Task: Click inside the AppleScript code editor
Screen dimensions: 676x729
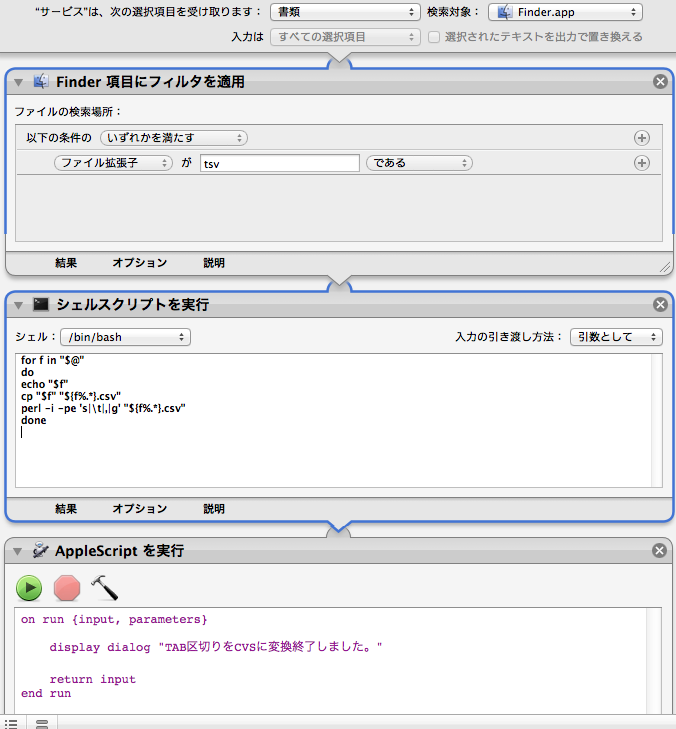Action: point(330,660)
